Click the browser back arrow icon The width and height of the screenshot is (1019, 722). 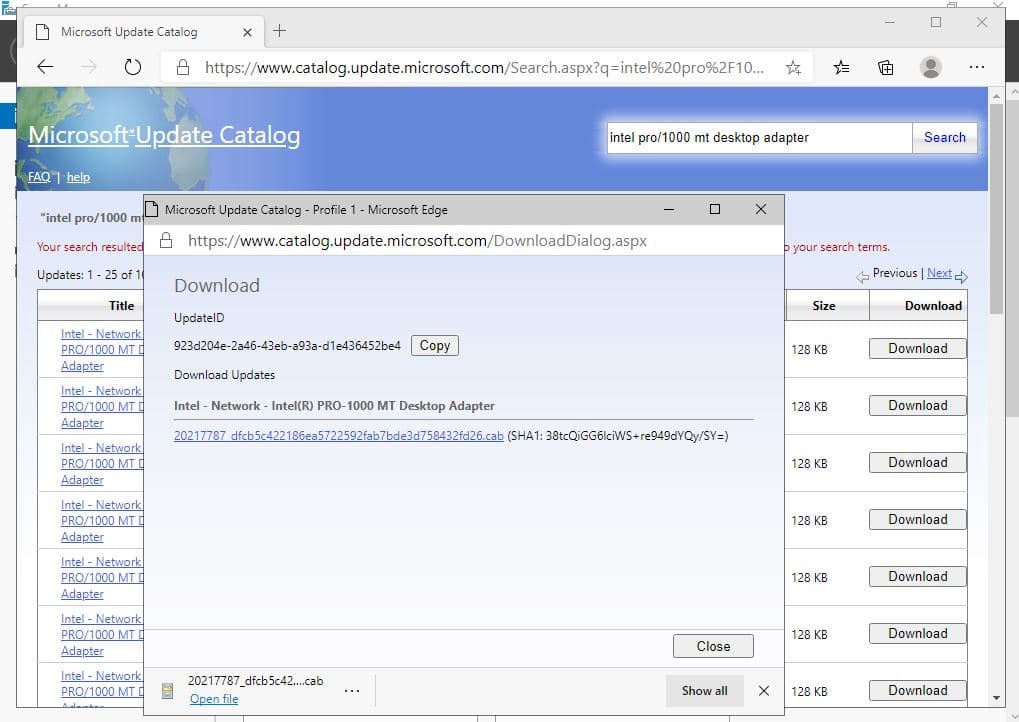(x=45, y=67)
